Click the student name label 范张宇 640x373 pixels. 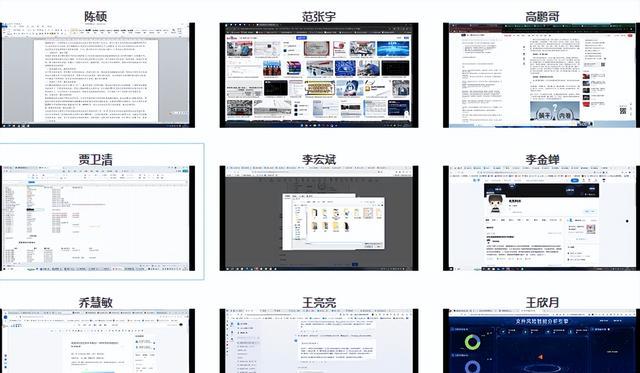coord(319,16)
